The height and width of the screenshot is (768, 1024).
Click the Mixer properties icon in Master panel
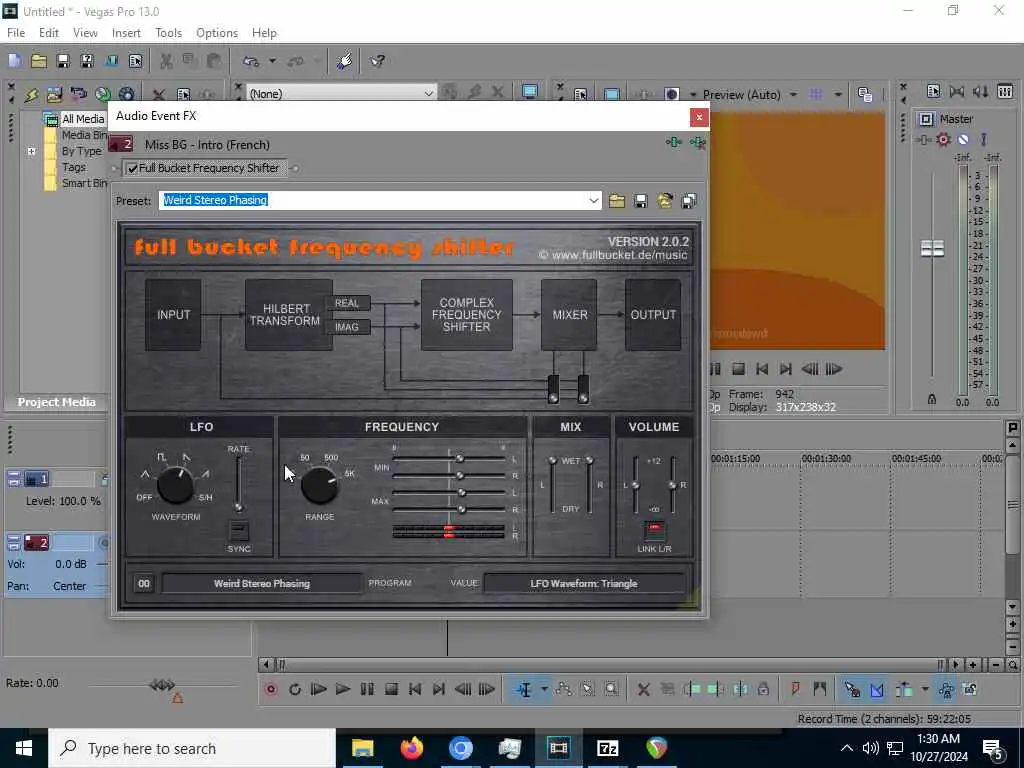tap(933, 91)
